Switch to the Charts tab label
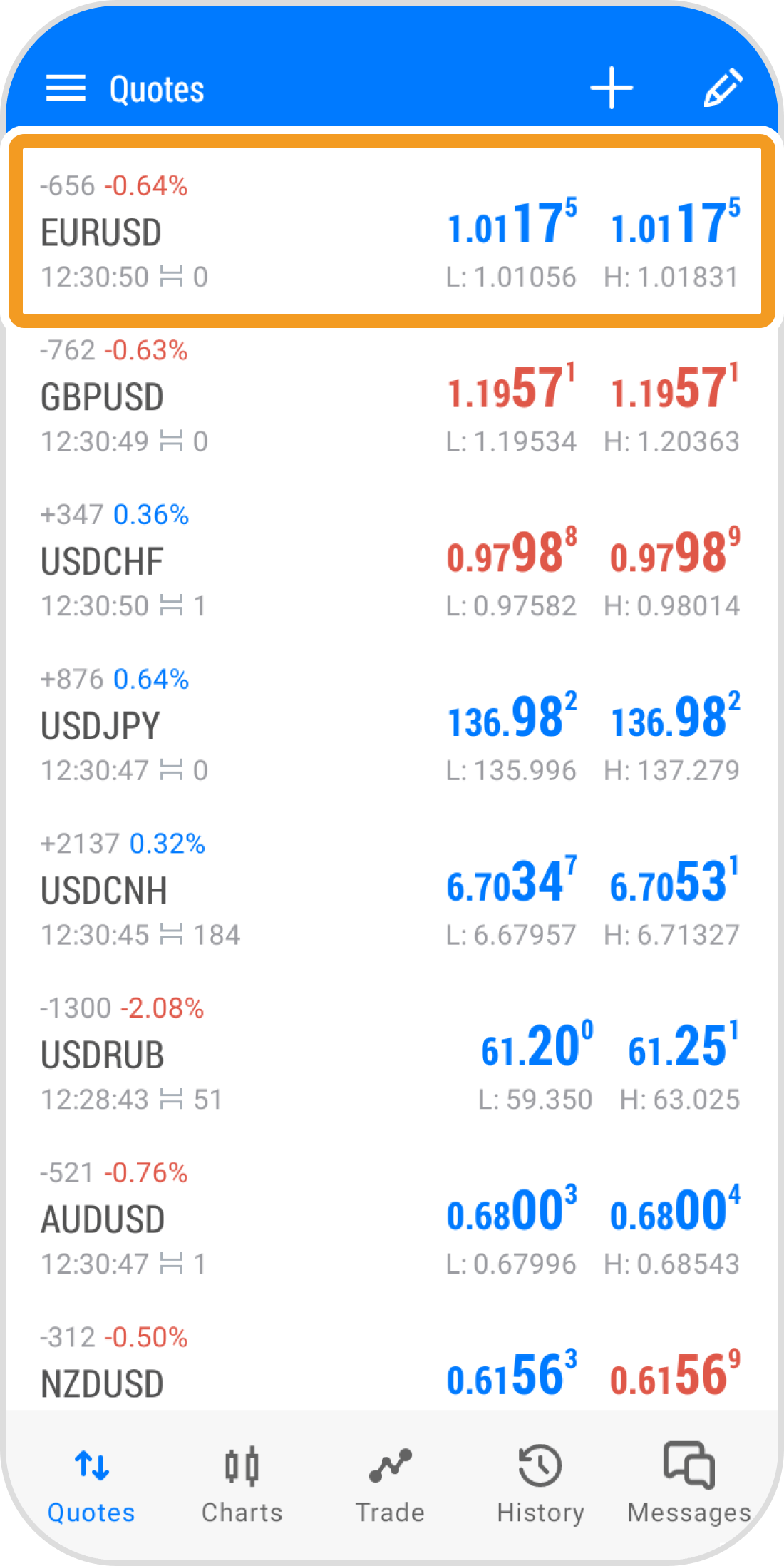 click(x=242, y=1513)
